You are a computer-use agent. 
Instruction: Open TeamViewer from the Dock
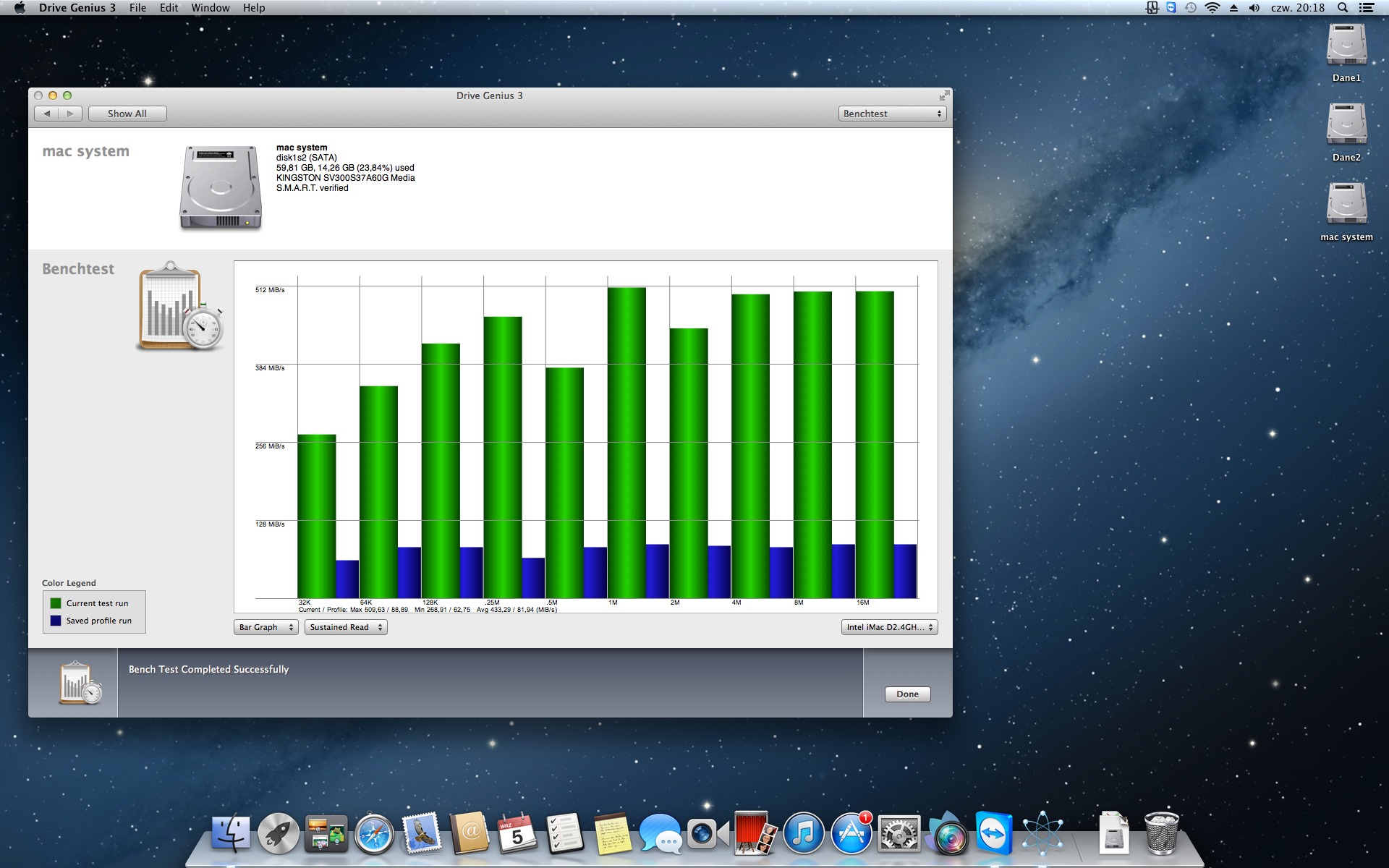tap(994, 833)
